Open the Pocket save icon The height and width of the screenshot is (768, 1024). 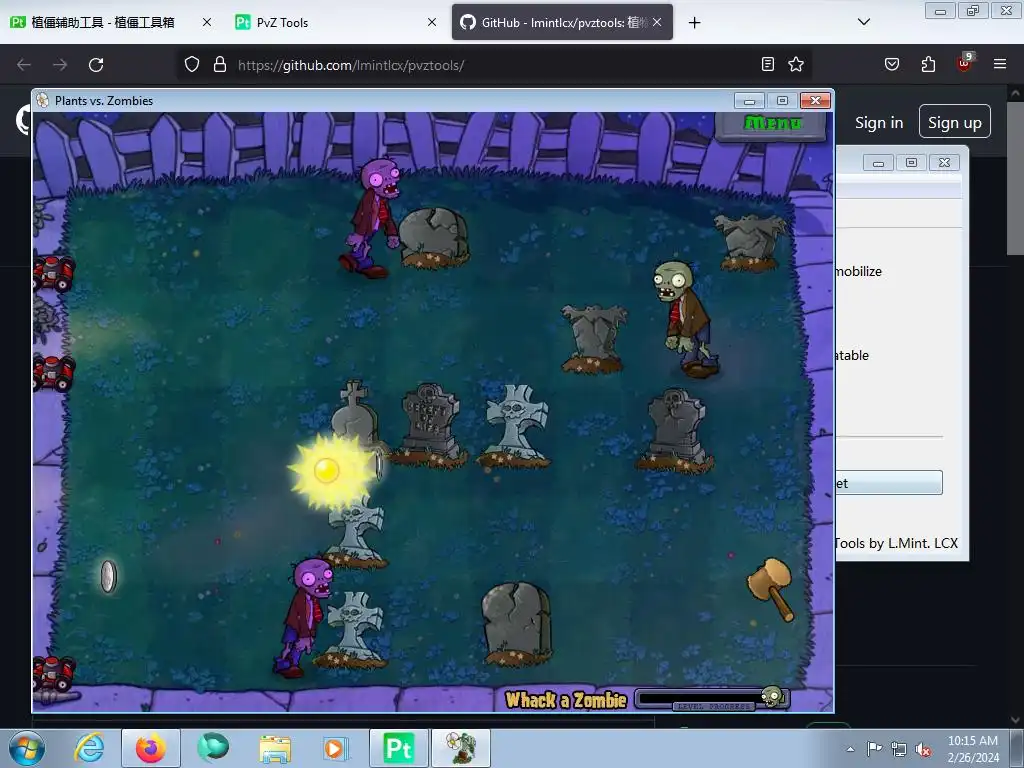pyautogui.click(x=892, y=64)
